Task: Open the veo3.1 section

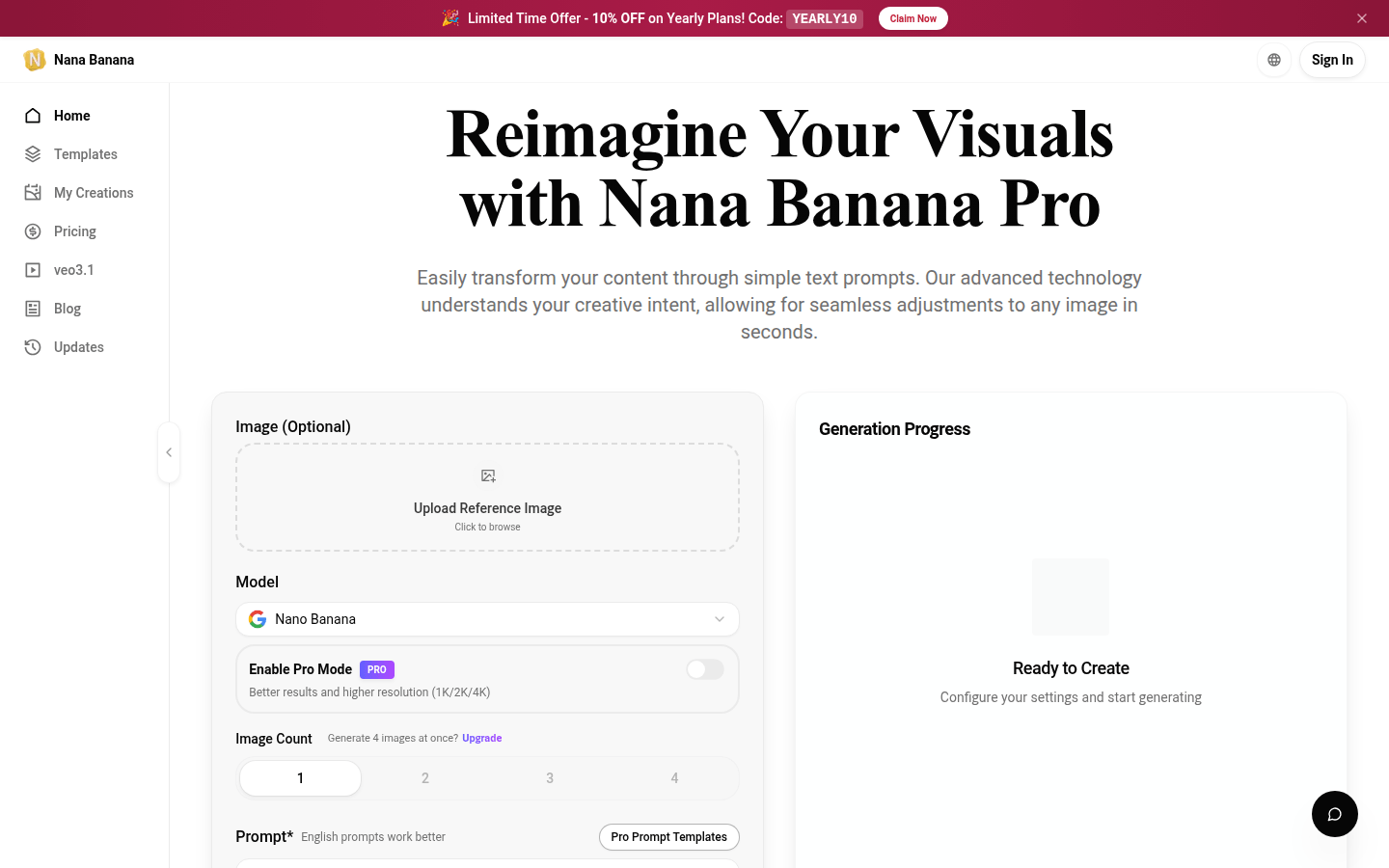Action: coord(32,269)
